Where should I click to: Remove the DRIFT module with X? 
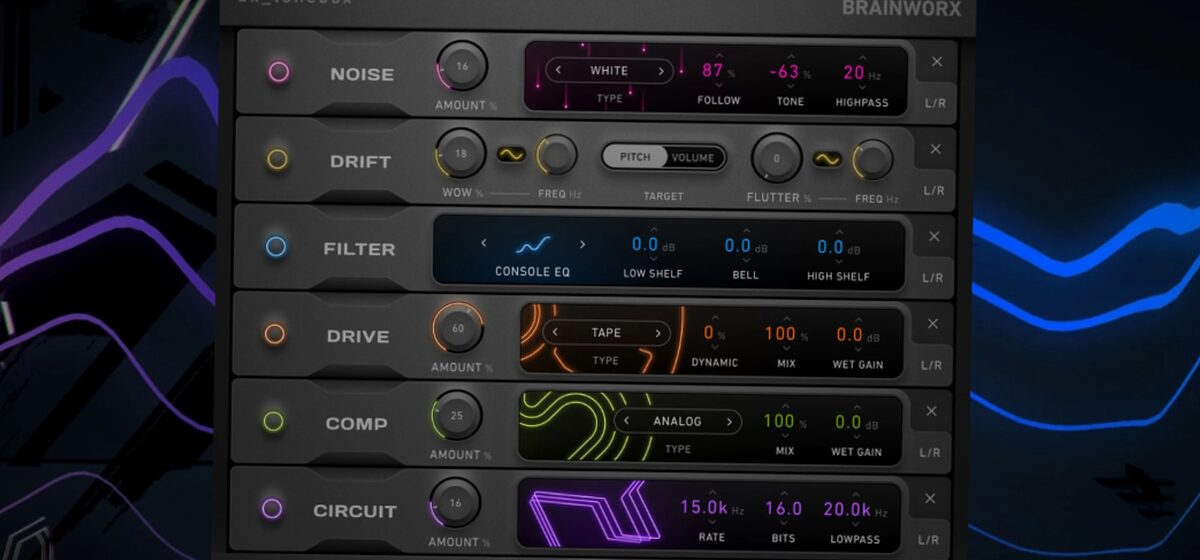pos(936,149)
